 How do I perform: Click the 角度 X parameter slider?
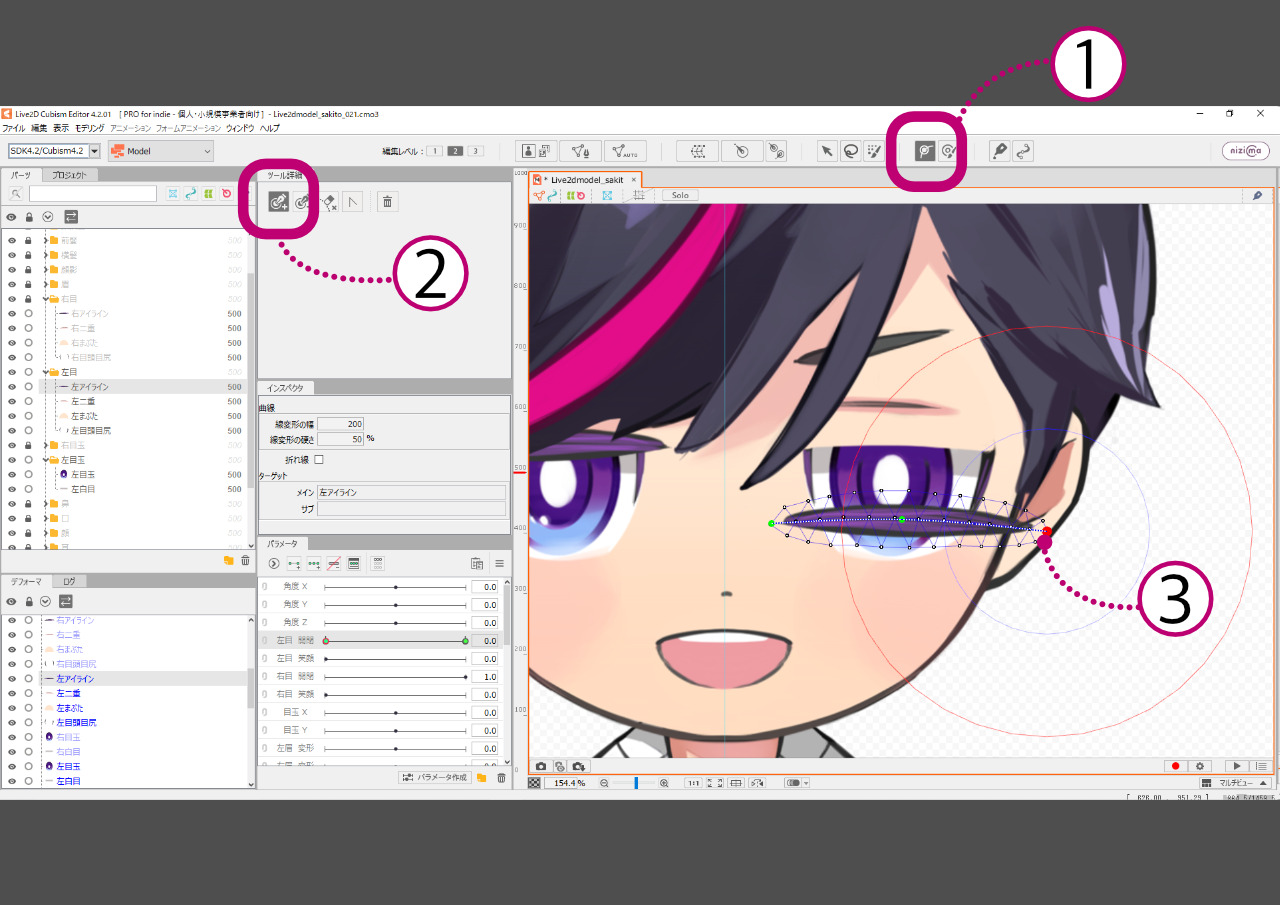coord(396,587)
